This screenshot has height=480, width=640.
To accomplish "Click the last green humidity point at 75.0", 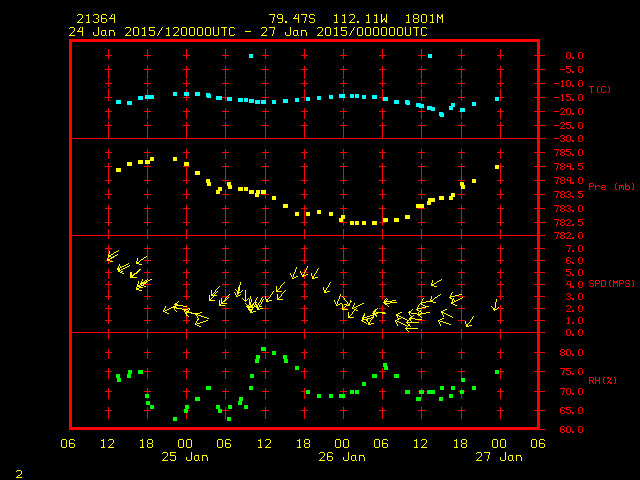I will tap(497, 372).
